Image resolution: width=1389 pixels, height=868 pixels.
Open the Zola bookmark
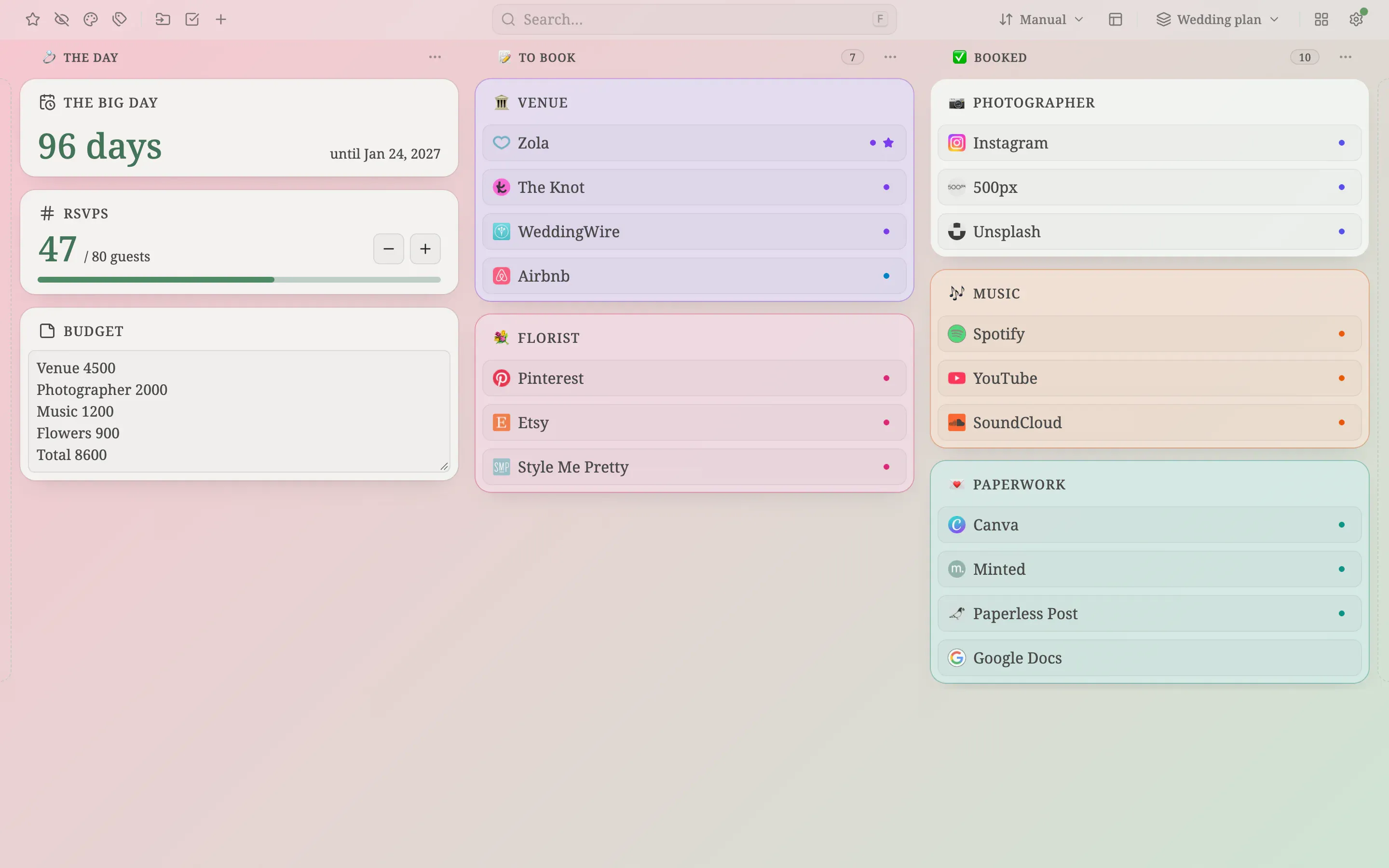click(694, 143)
